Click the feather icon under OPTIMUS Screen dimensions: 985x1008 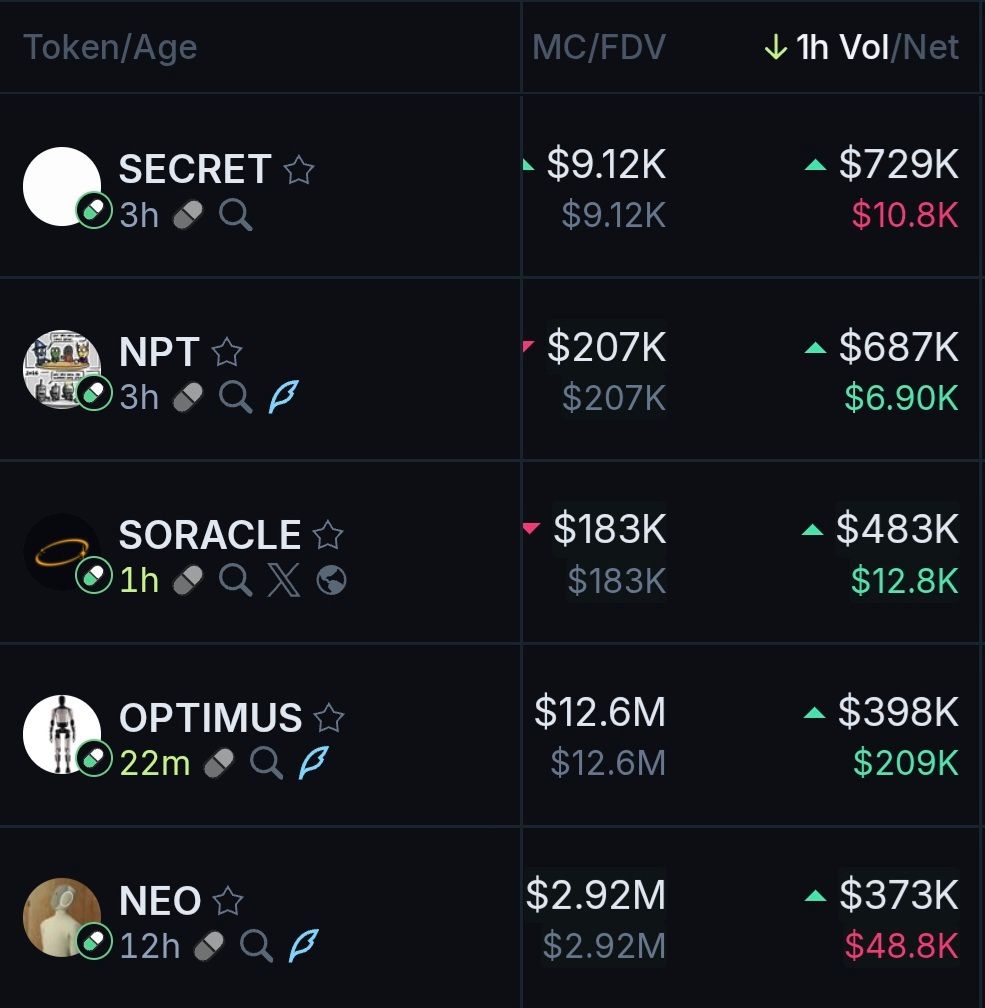(313, 763)
